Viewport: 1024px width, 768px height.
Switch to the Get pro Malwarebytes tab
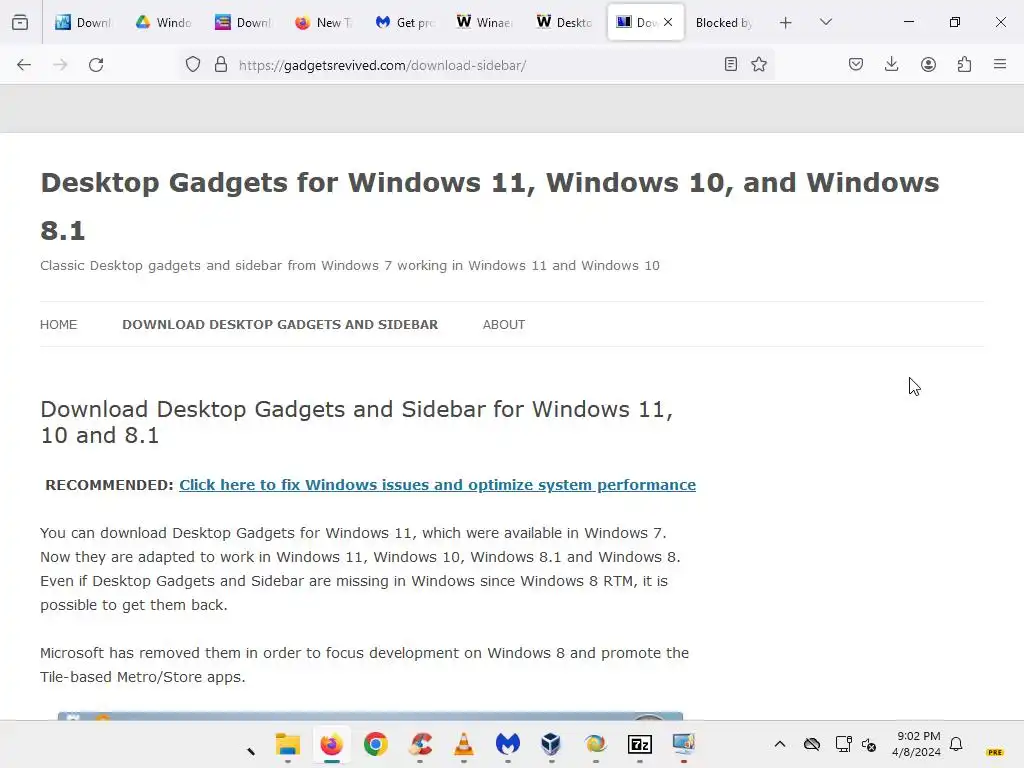pyautogui.click(x=404, y=22)
